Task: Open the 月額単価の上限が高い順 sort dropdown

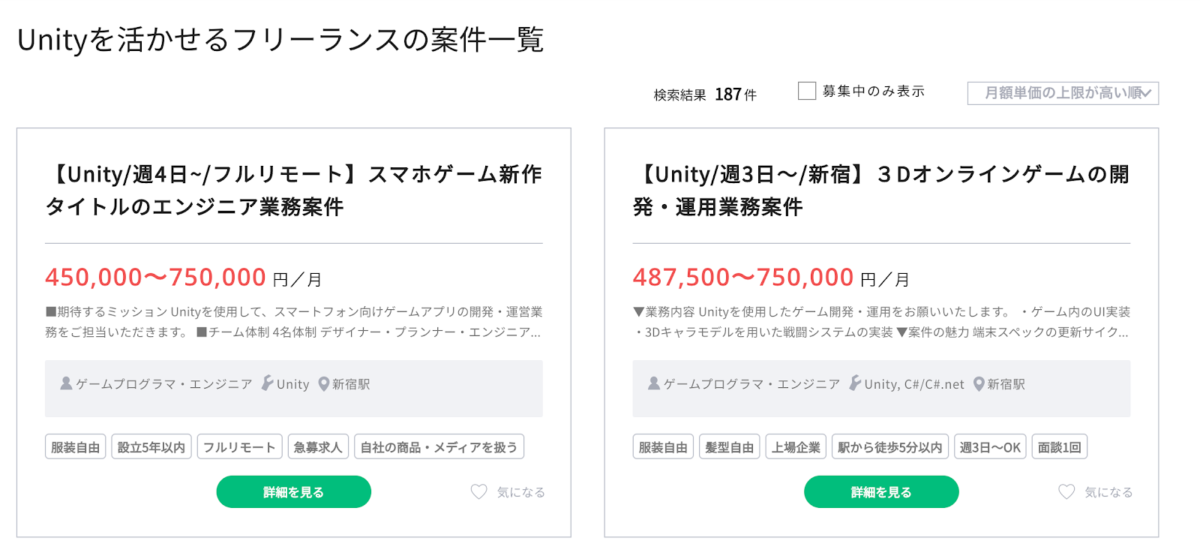Action: tap(1062, 93)
